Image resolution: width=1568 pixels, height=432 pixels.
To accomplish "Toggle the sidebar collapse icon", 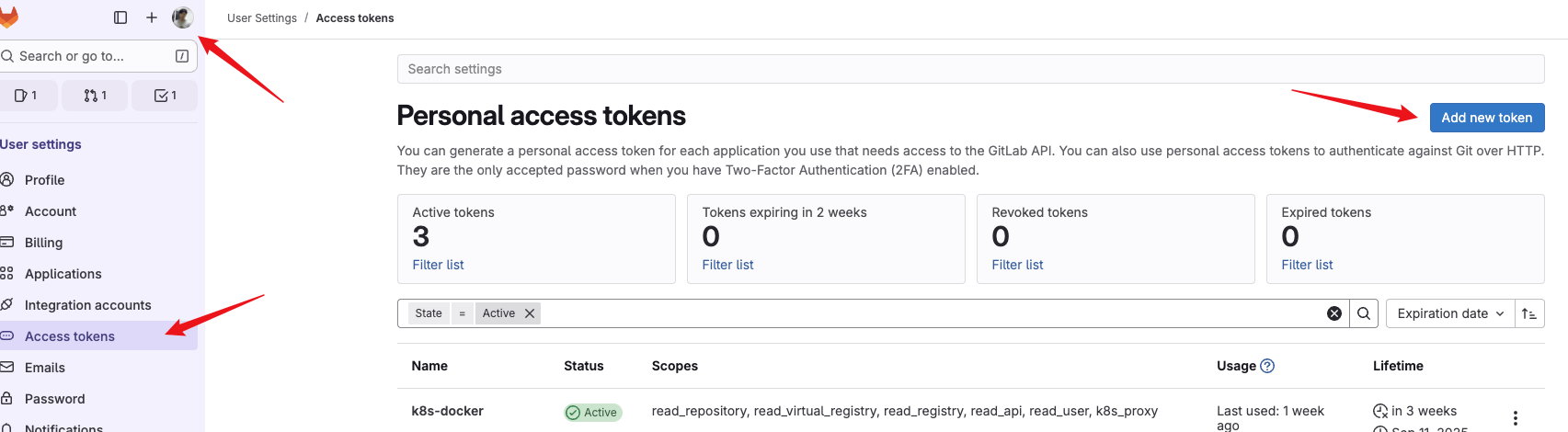I will [120, 17].
